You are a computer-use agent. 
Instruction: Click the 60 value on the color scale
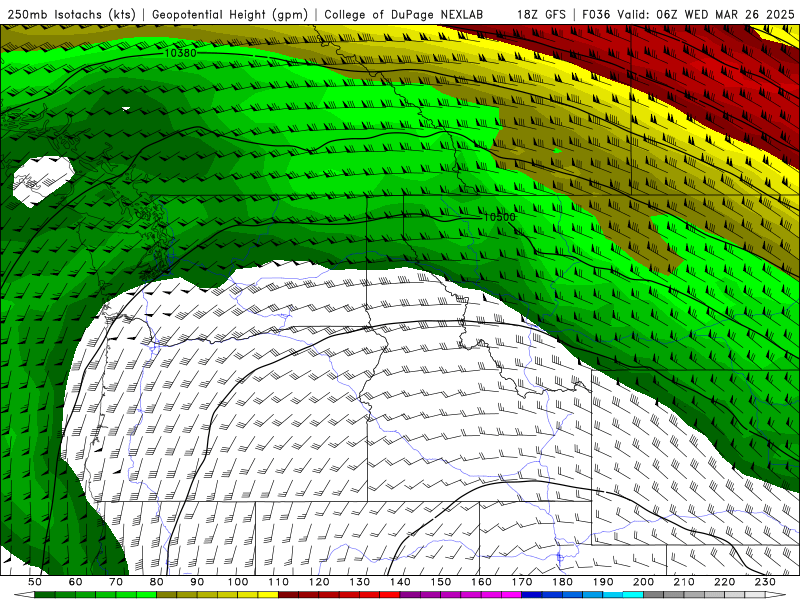pyautogui.click(x=75, y=582)
